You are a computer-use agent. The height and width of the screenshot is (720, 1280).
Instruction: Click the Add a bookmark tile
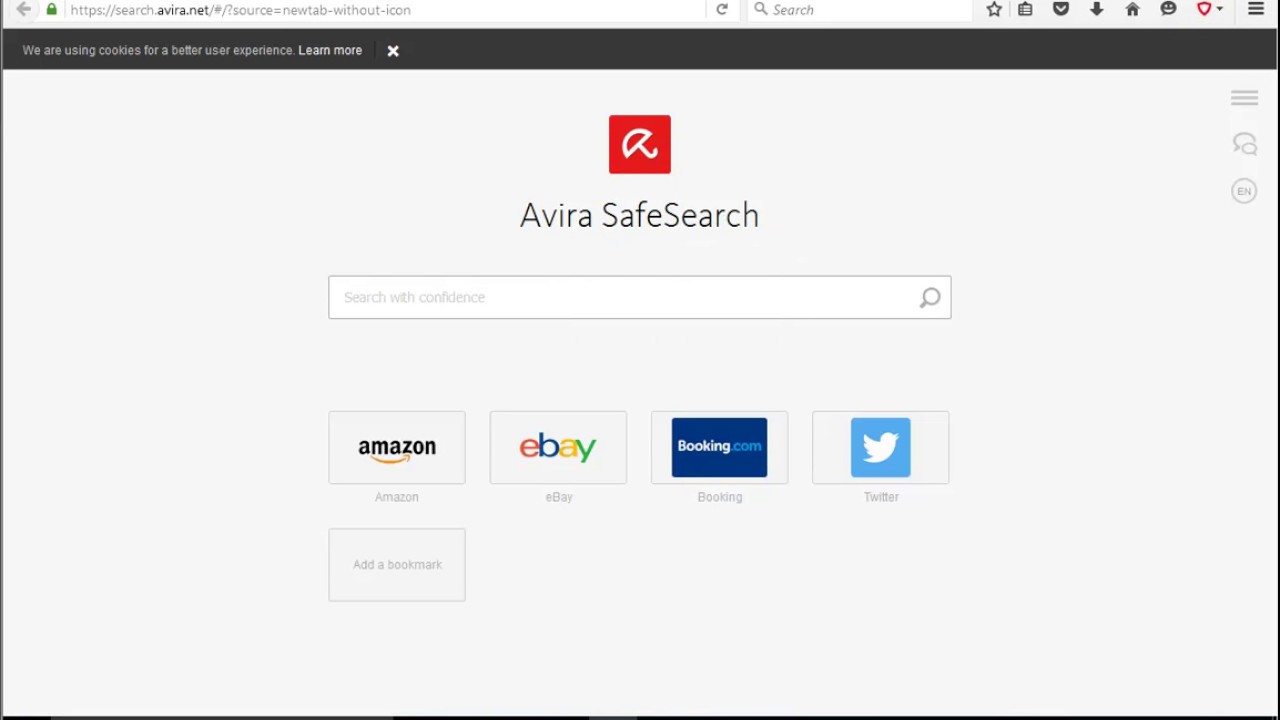(x=397, y=565)
